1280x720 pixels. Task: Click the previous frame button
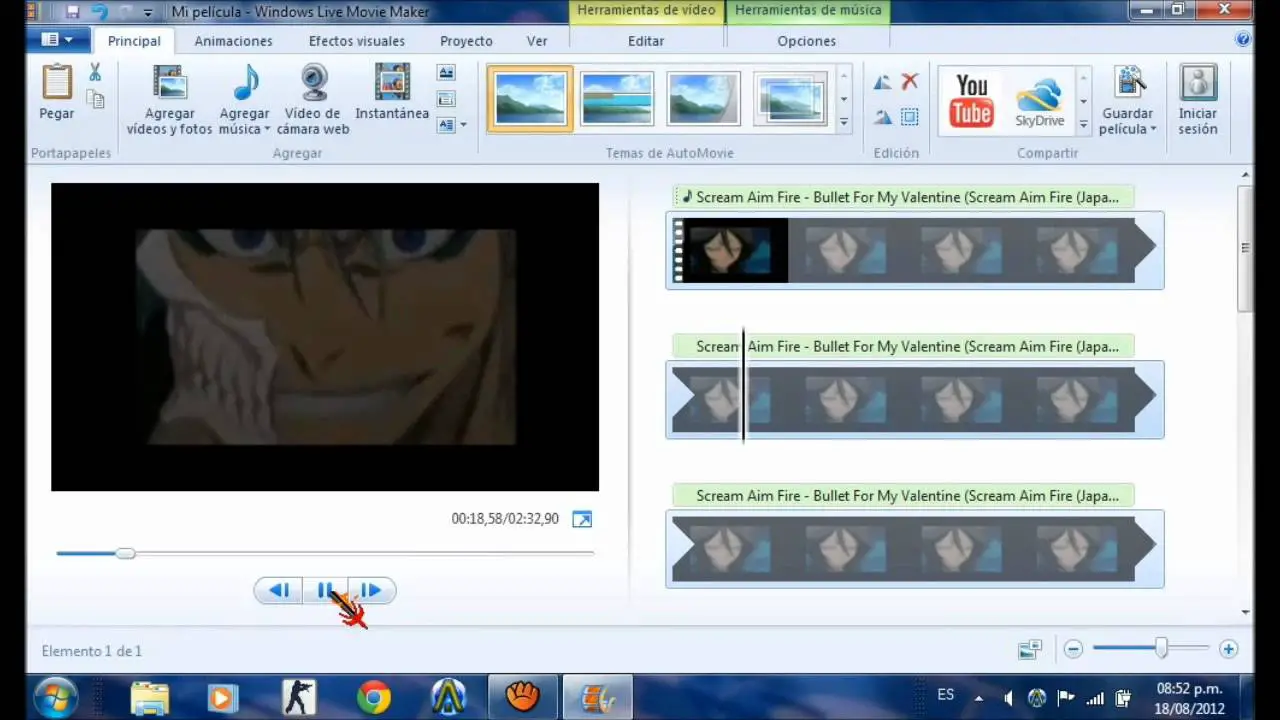(x=279, y=591)
